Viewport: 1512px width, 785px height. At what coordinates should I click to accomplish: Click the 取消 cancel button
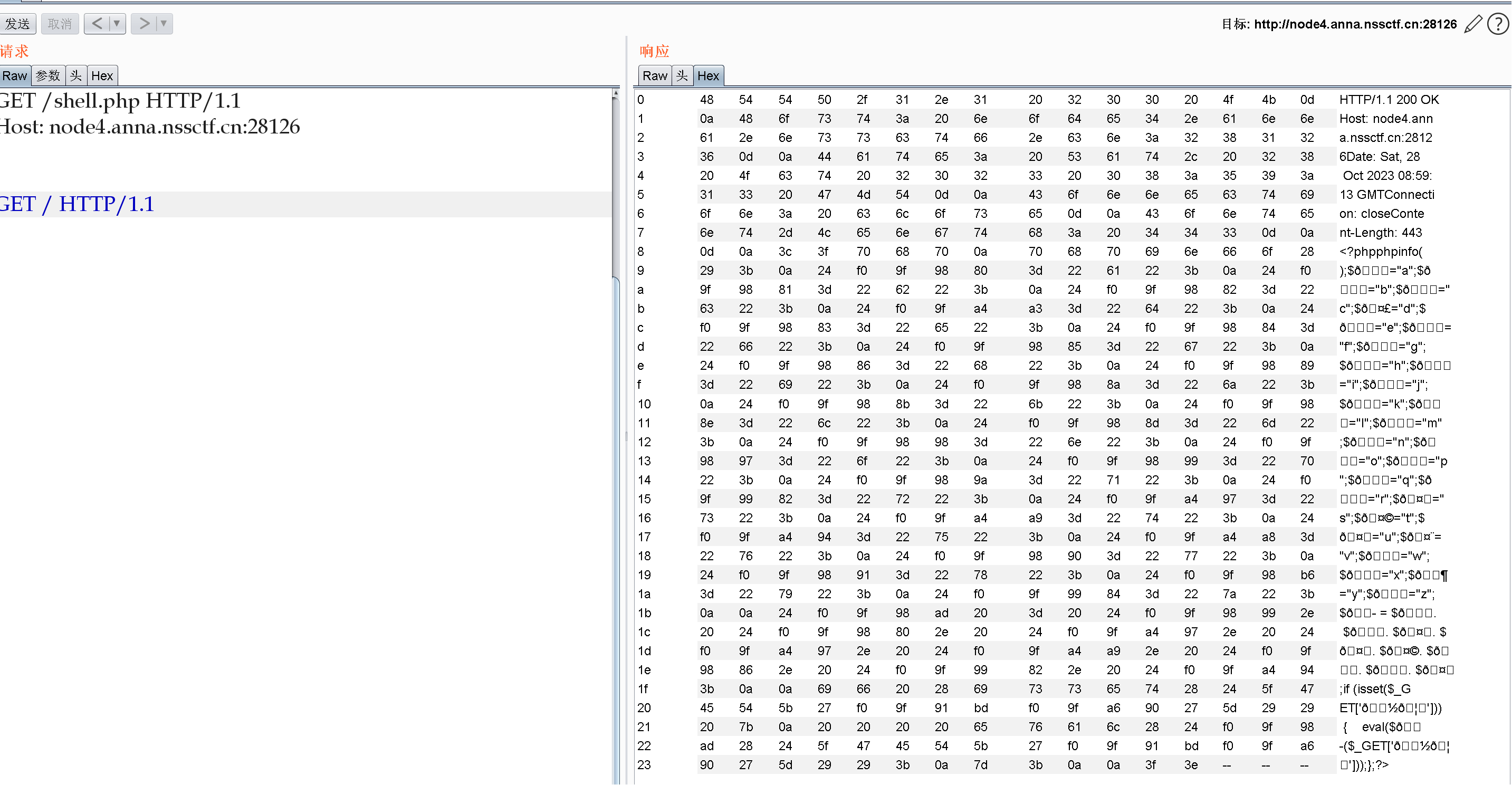tap(60, 24)
